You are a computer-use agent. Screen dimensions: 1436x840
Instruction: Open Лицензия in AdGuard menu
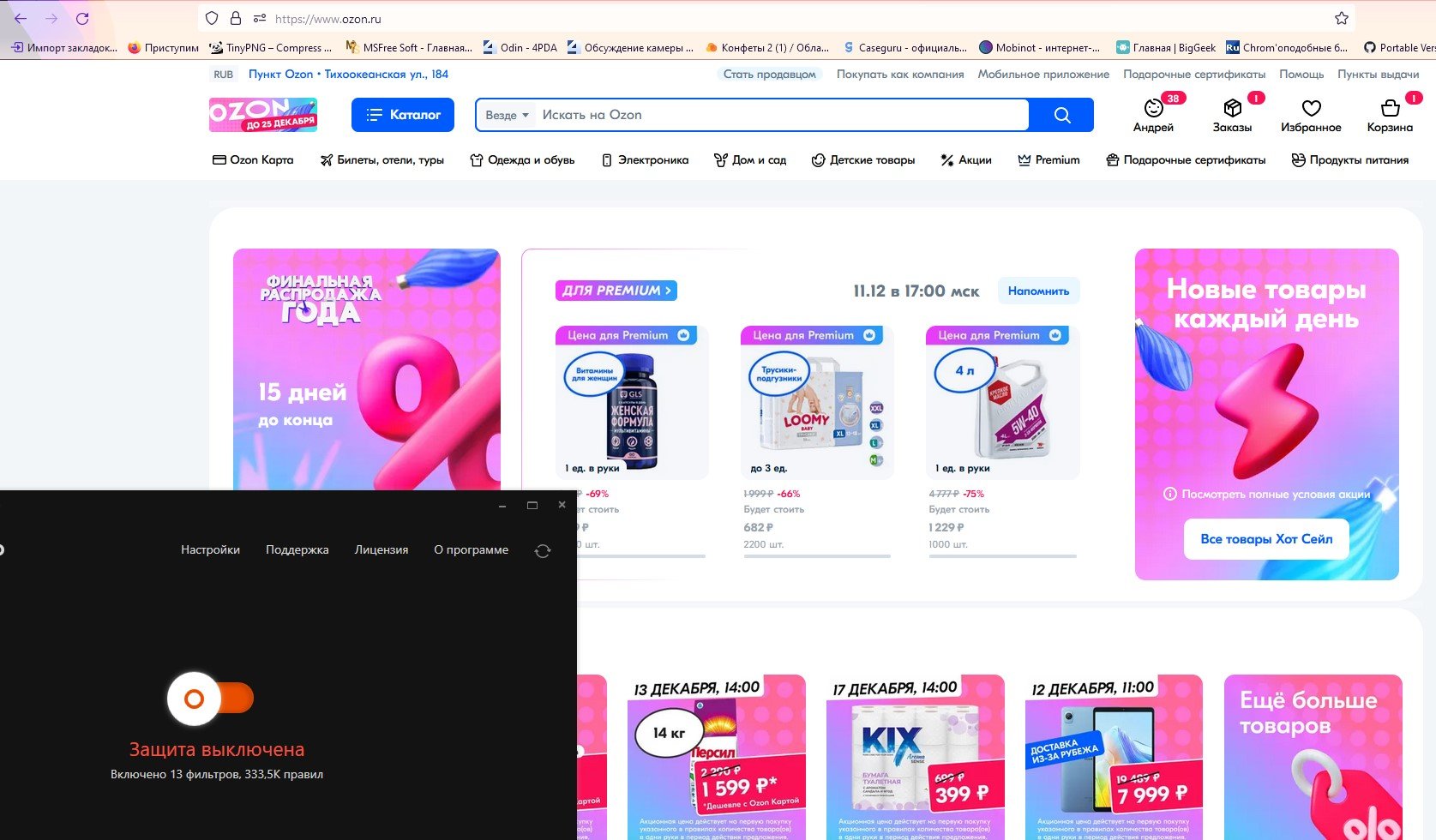(382, 550)
